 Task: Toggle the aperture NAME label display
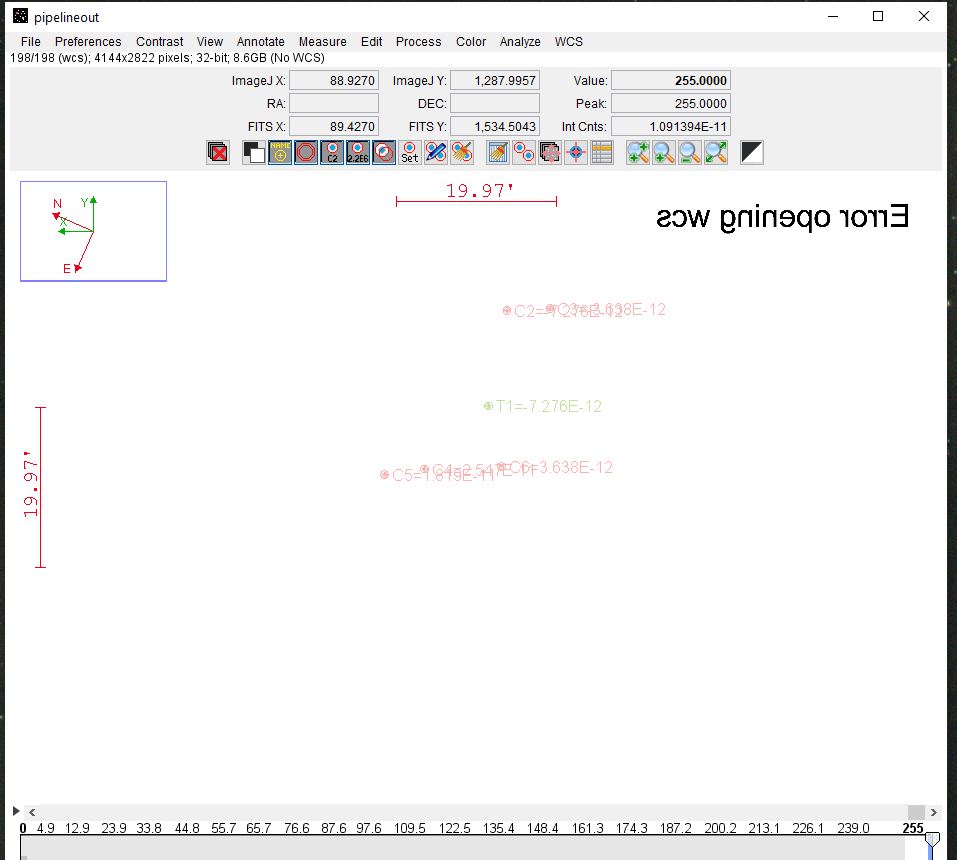tap(280, 153)
